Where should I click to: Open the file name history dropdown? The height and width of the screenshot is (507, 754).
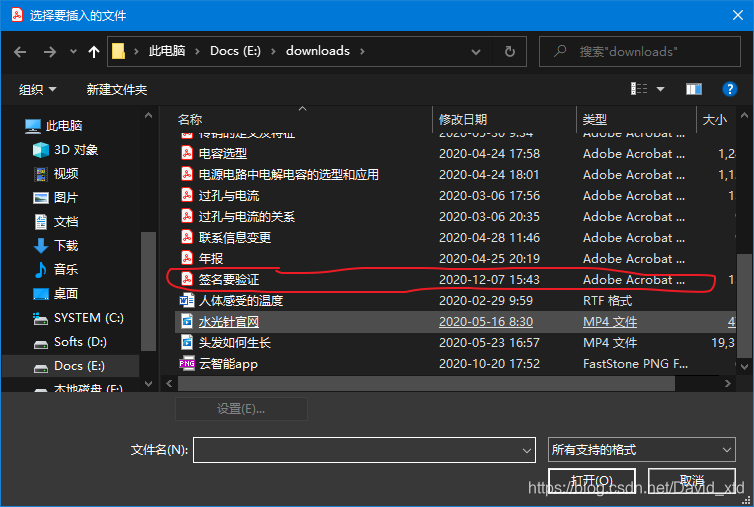[527, 450]
